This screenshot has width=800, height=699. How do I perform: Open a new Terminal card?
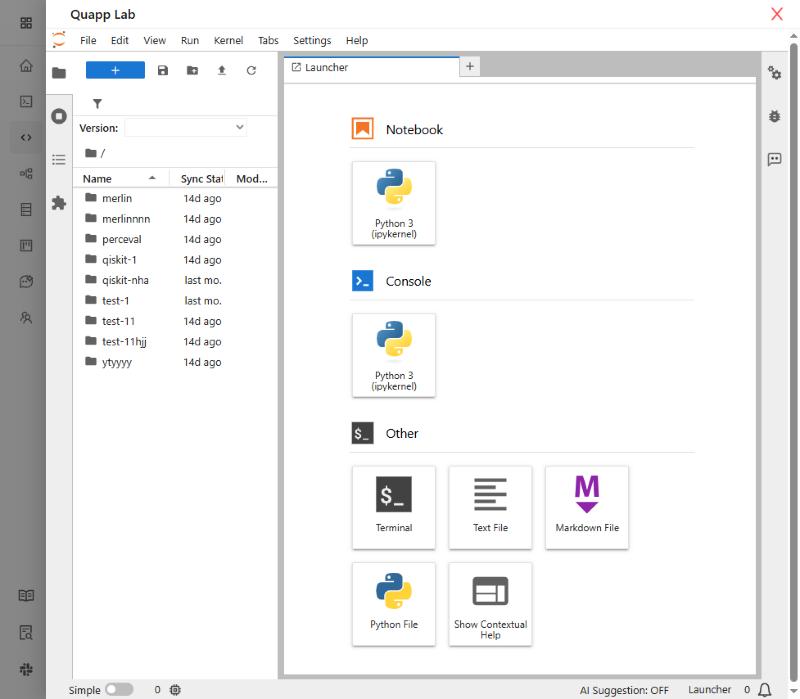[x=394, y=507]
